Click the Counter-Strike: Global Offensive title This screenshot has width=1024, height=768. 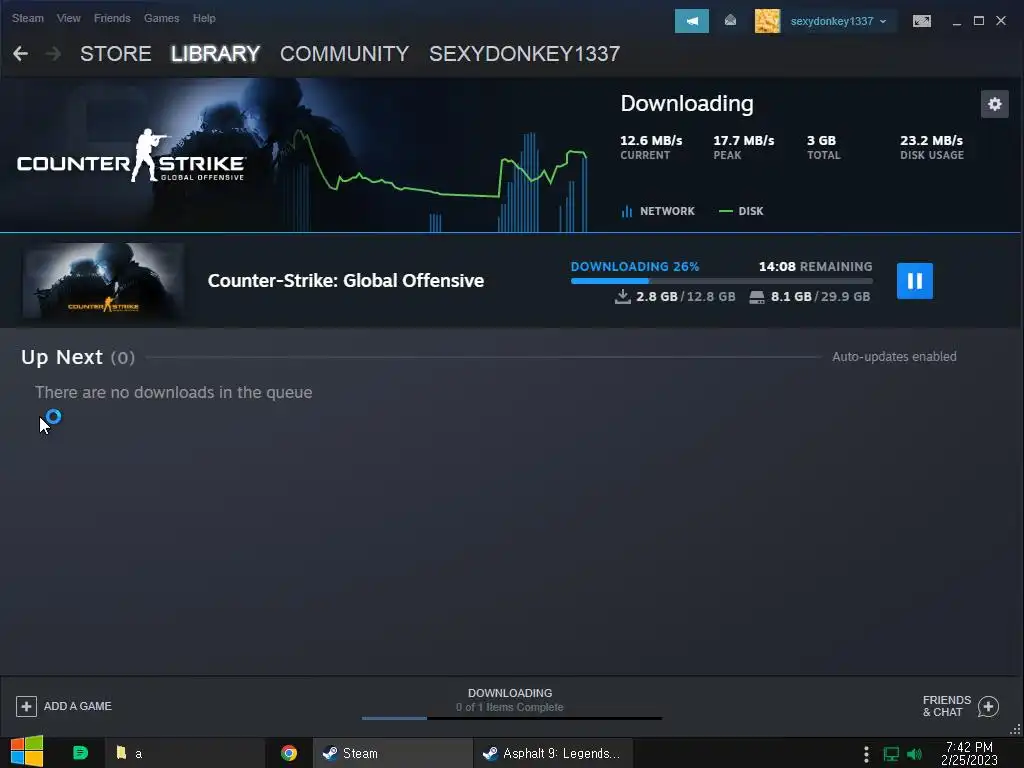345,281
